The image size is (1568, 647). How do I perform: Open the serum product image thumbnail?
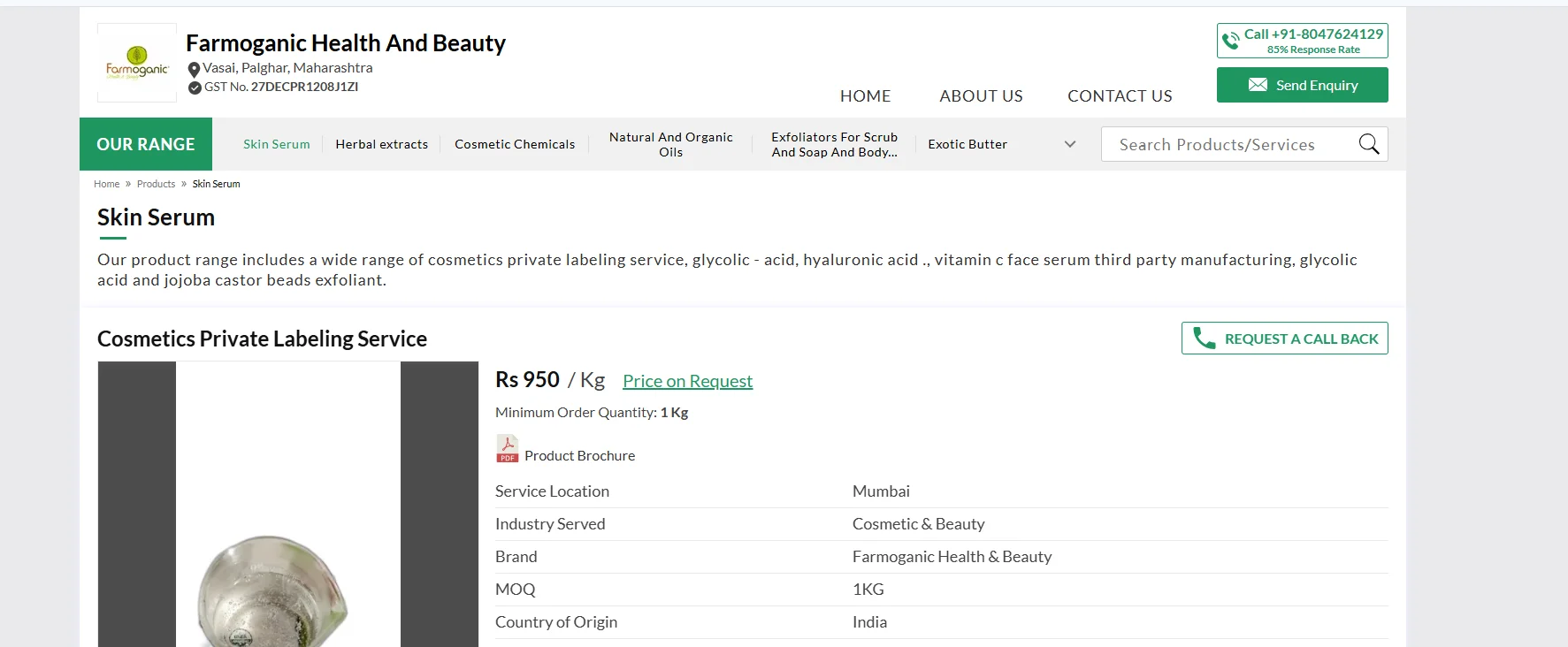click(x=287, y=504)
